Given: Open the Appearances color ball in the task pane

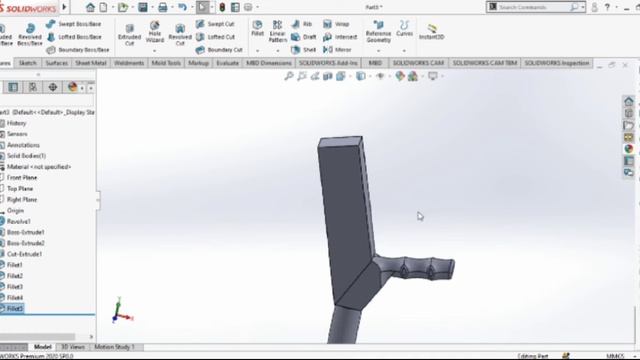Looking at the screenshot, I should [x=629, y=149].
